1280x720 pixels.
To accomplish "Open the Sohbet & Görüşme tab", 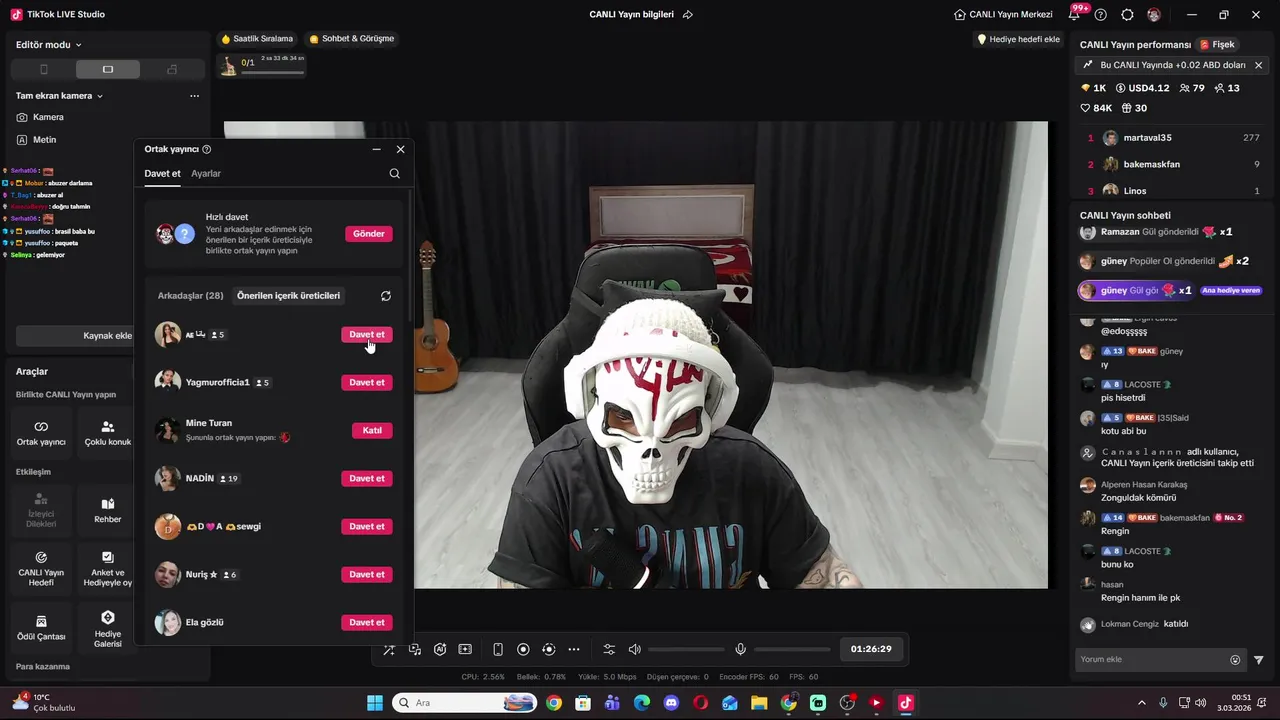I will [352, 39].
